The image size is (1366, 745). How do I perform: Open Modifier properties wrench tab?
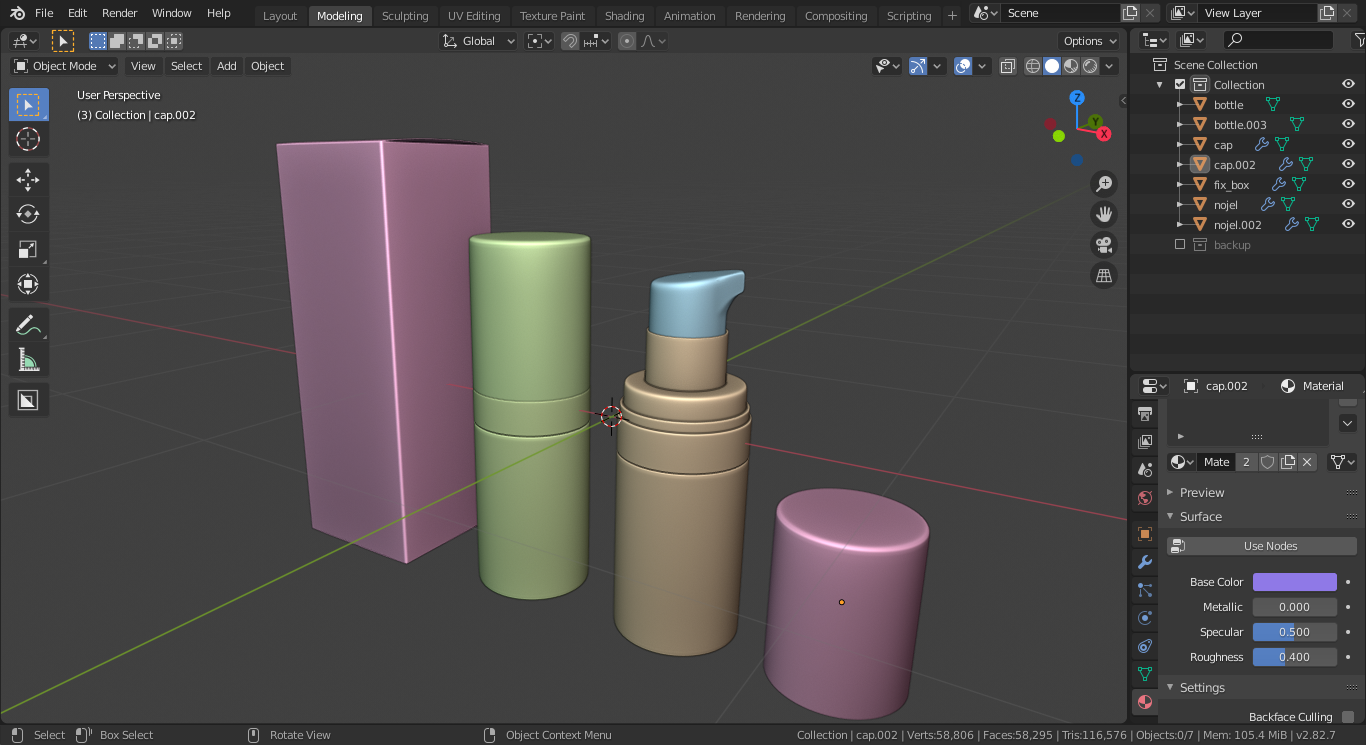[1145, 563]
